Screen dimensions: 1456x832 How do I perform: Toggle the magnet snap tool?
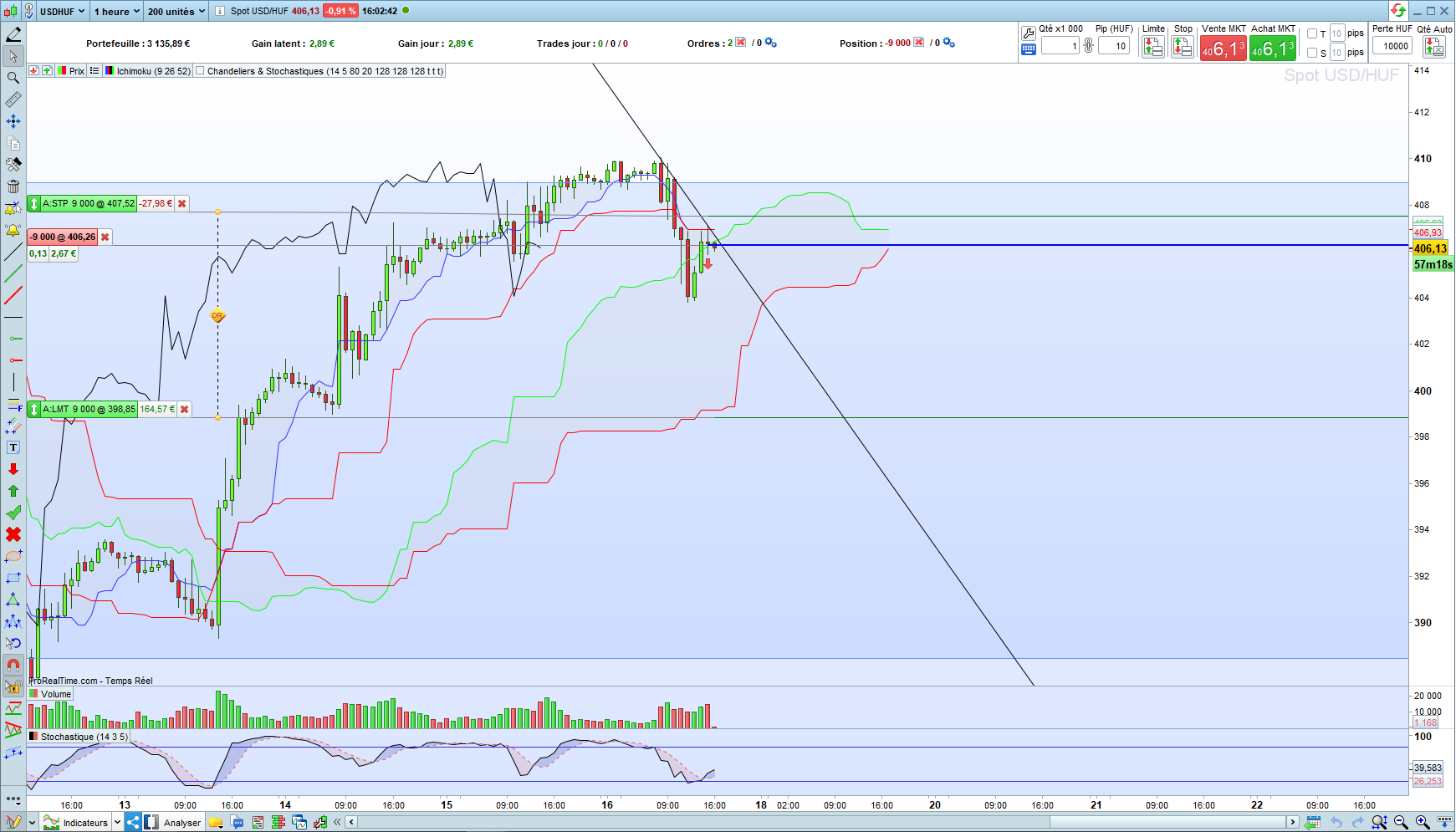(13, 665)
